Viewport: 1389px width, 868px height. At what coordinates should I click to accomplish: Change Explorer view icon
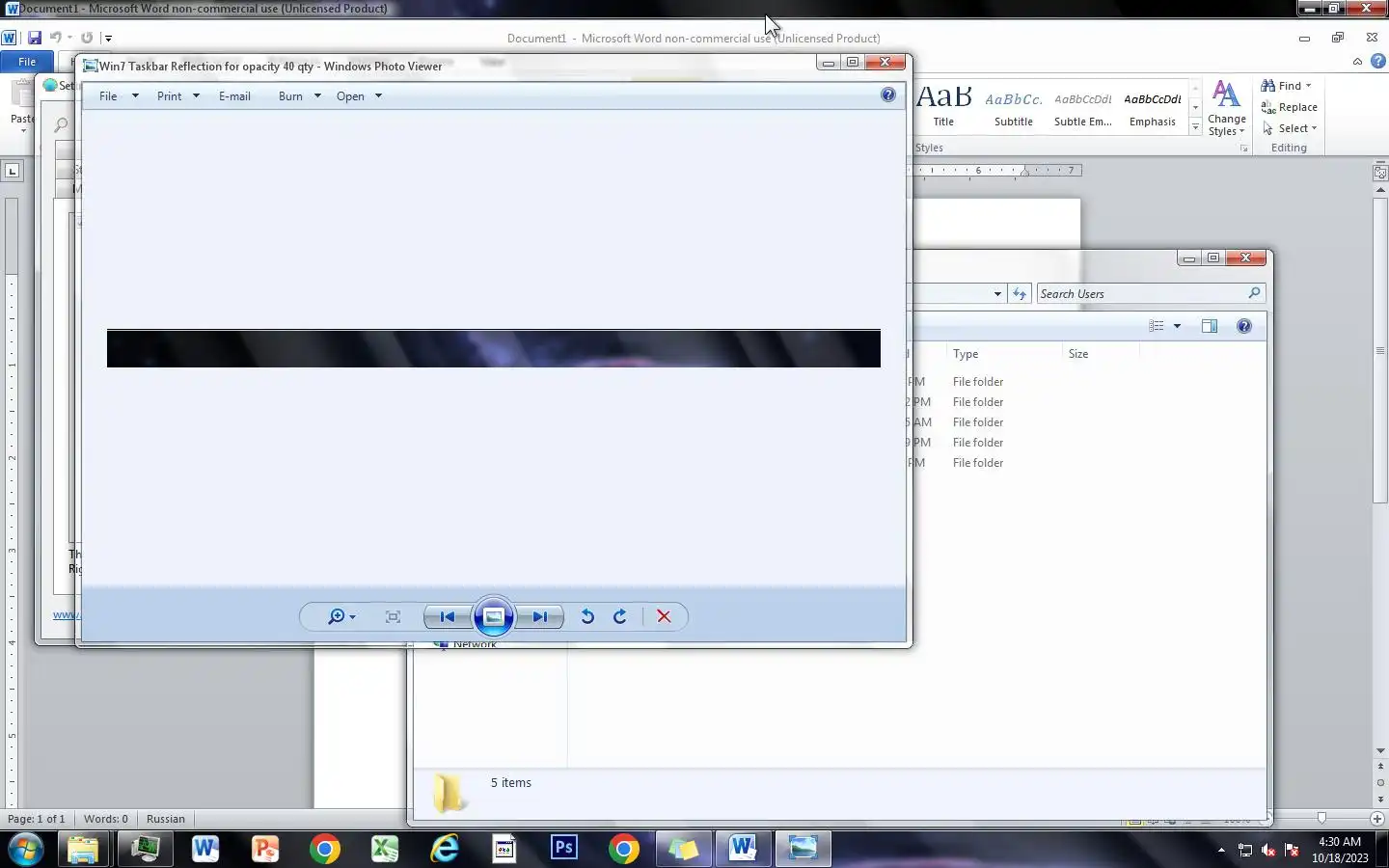click(1157, 326)
